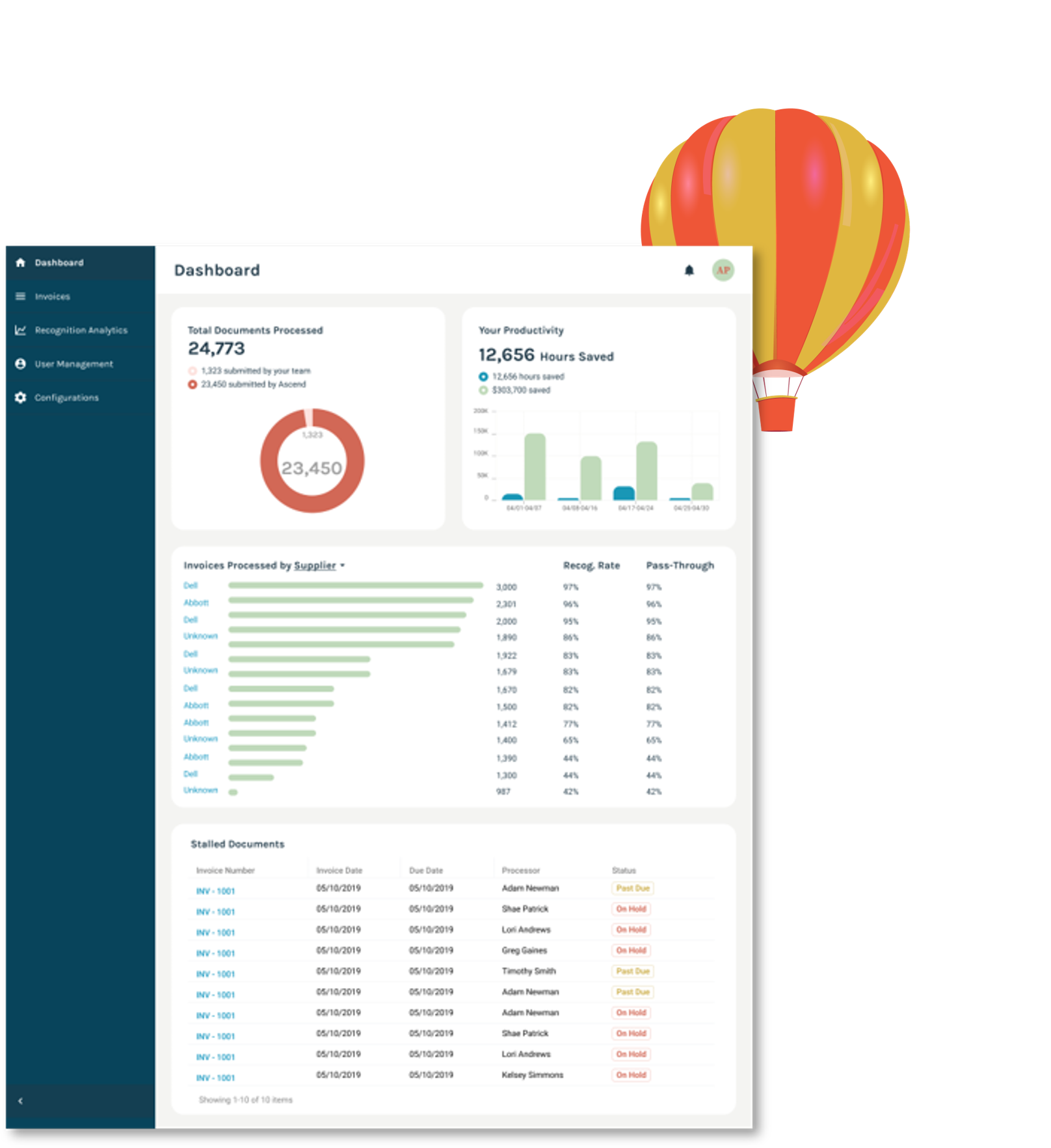Sort by the Processor column header
Screen dimensions: 1051x1148
(521, 870)
